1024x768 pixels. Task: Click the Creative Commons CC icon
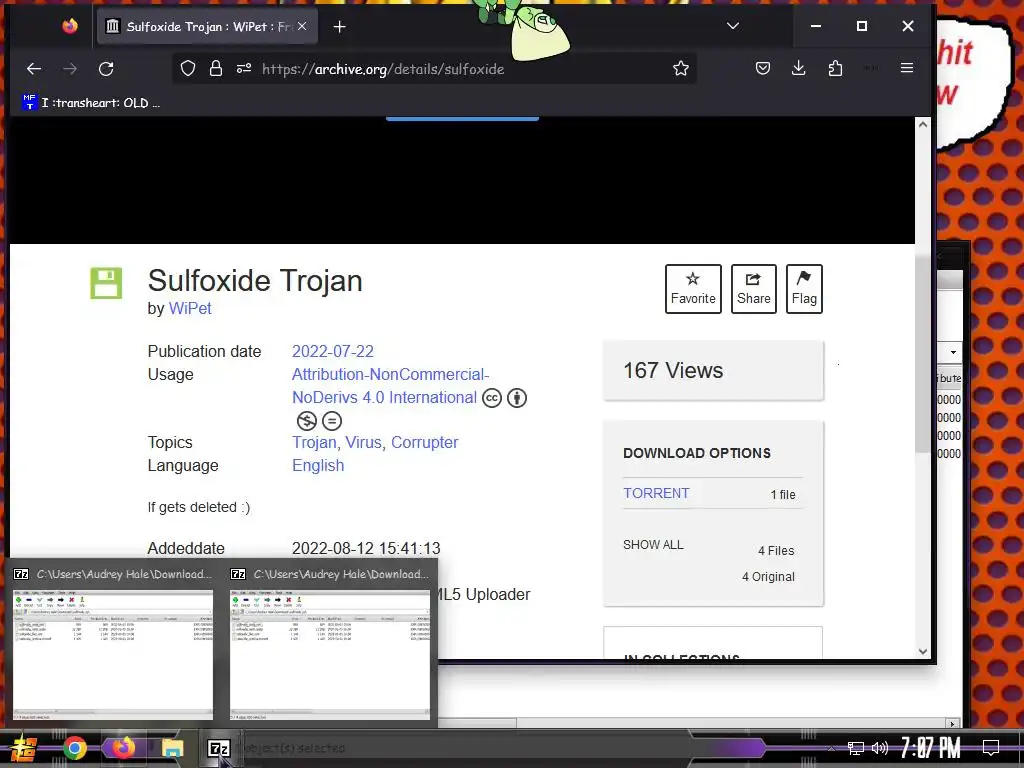(492, 398)
